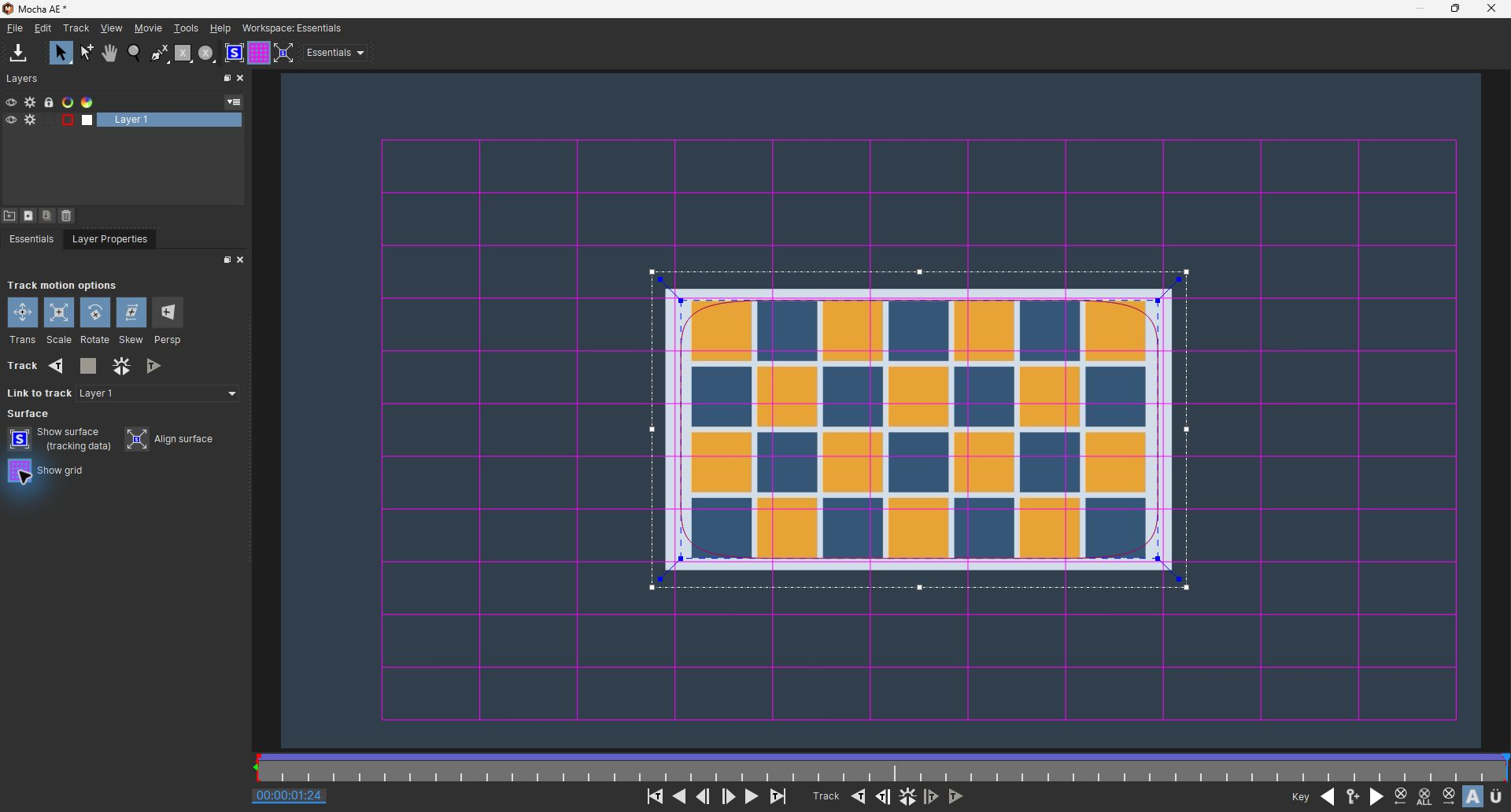This screenshot has width=1511, height=812.
Task: Click Layer 1 red outline color swatch
Action: 68,120
